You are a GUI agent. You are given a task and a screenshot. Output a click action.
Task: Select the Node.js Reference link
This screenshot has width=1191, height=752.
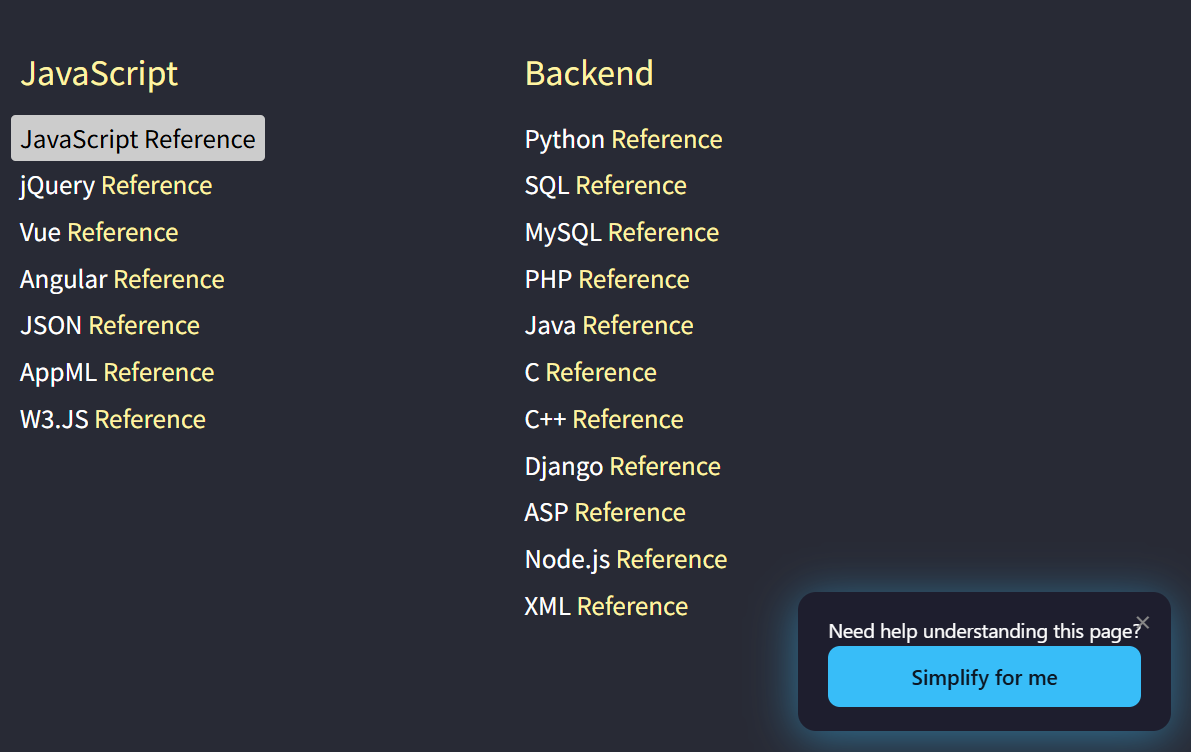(x=625, y=559)
